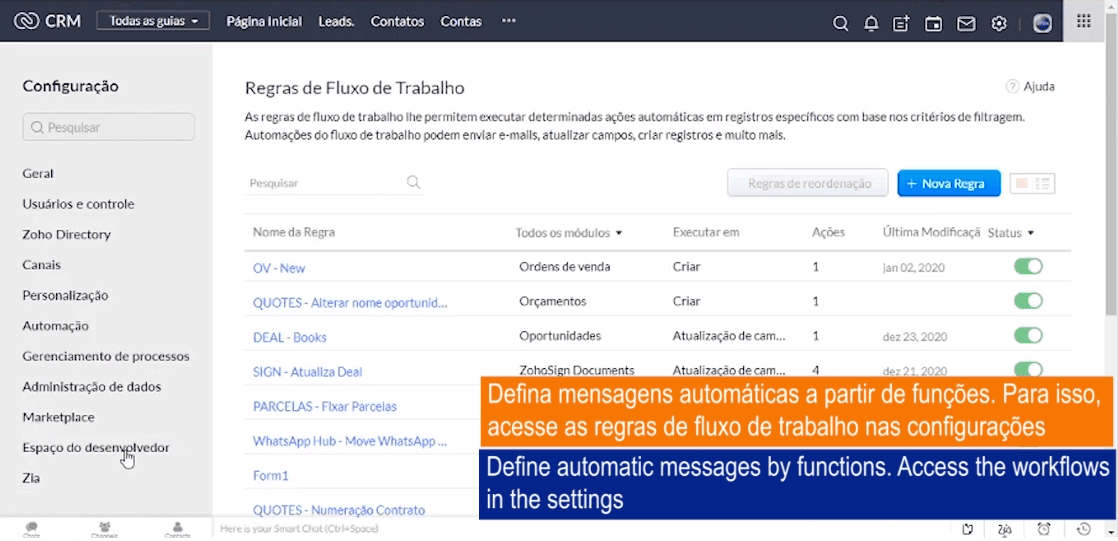Open the Ajuda help link

click(1031, 87)
